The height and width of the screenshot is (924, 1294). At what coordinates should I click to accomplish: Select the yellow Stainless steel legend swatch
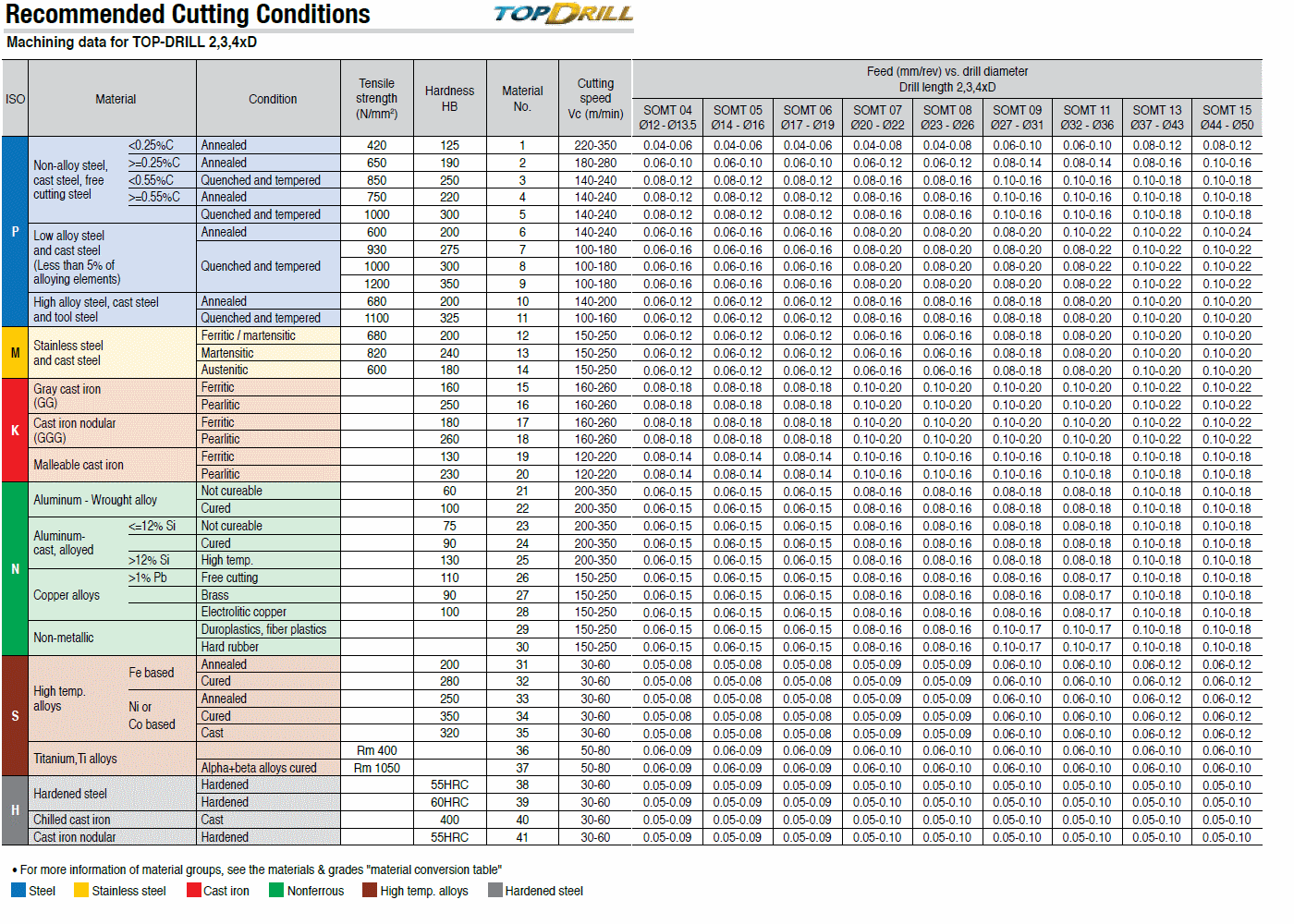[81, 891]
